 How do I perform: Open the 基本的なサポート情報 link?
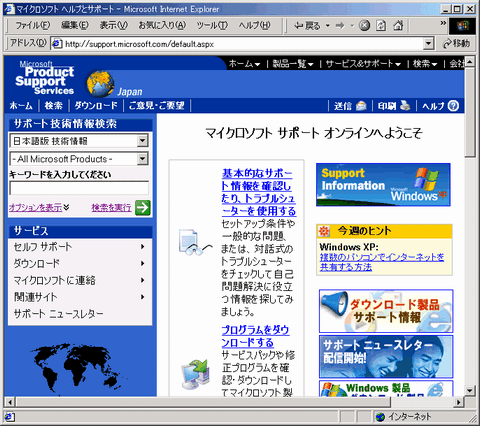point(259,192)
